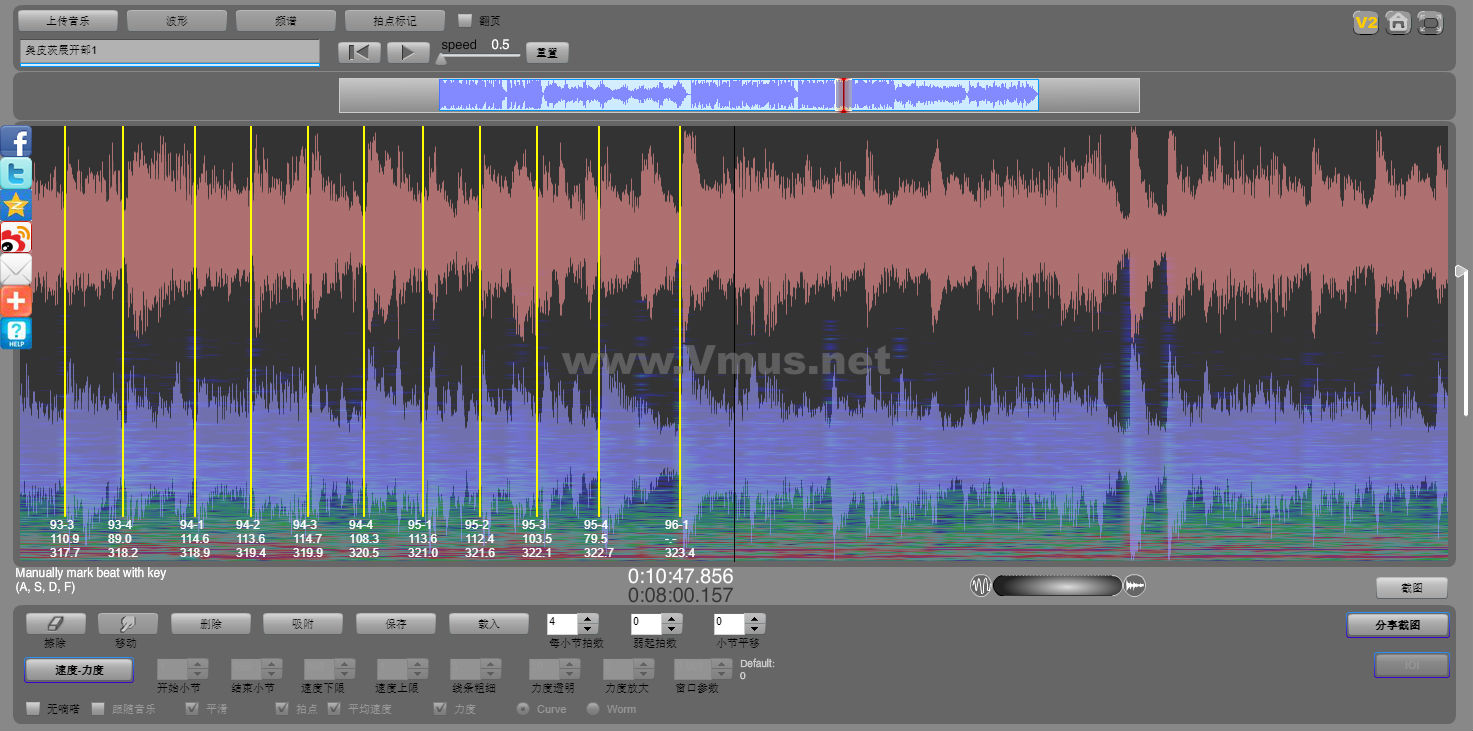The height and width of the screenshot is (731, 1473).
Task: Toggle the 无嘀嗒 checkbox
Action: 33,708
